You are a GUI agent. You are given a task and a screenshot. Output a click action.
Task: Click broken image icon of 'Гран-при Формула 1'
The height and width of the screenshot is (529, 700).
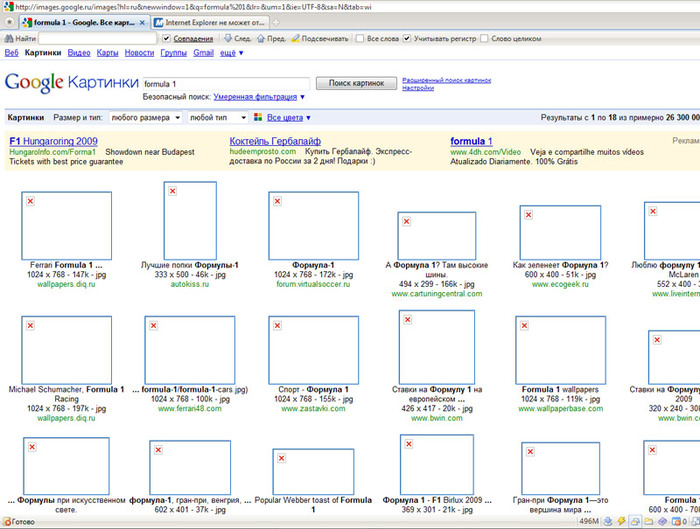[x=530, y=452]
